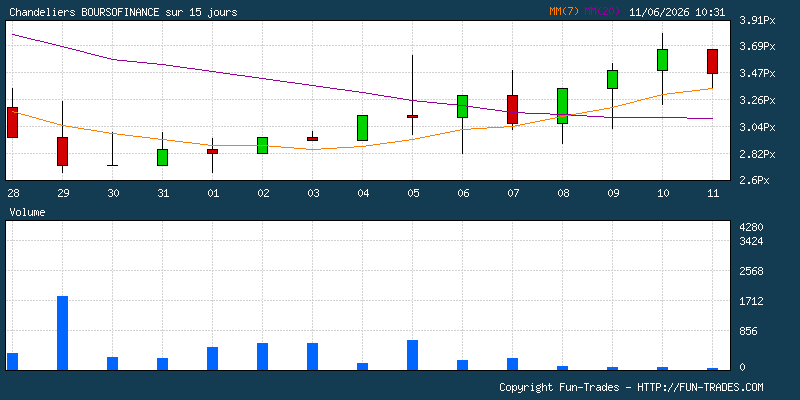Click date label 07 on the price chart axis
The image size is (800, 400).
point(513,193)
